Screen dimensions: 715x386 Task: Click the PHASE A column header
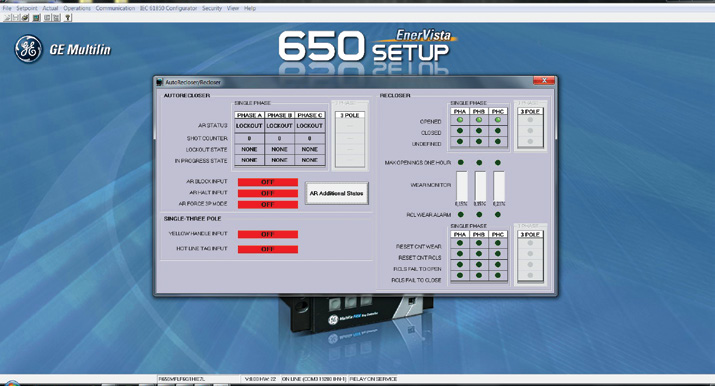click(249, 115)
